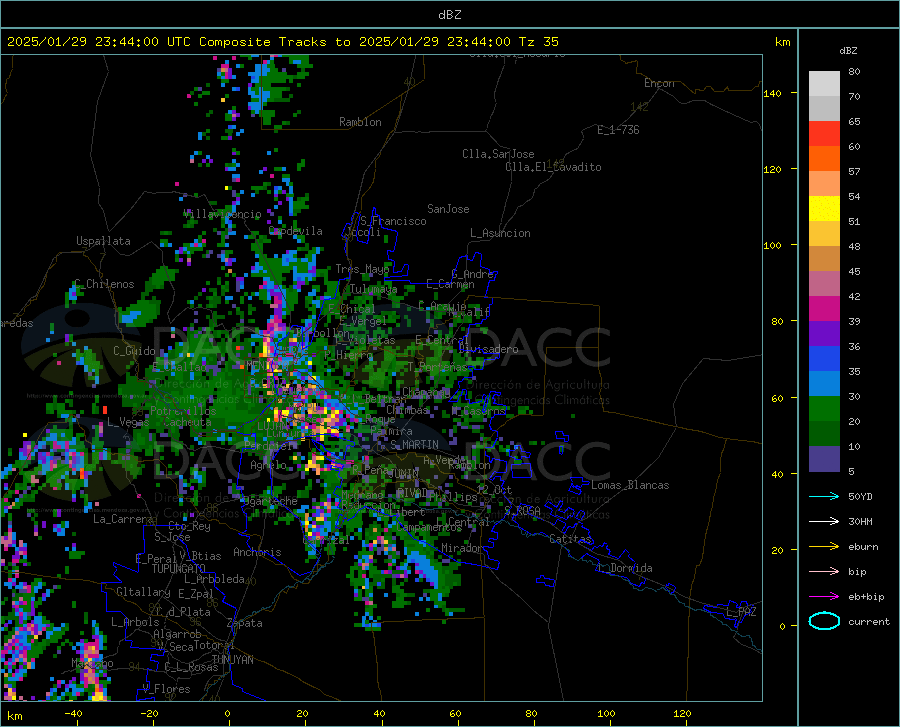Click the magenta eb+bip arrow icon
The height and width of the screenshot is (727, 900).
(x=824, y=597)
